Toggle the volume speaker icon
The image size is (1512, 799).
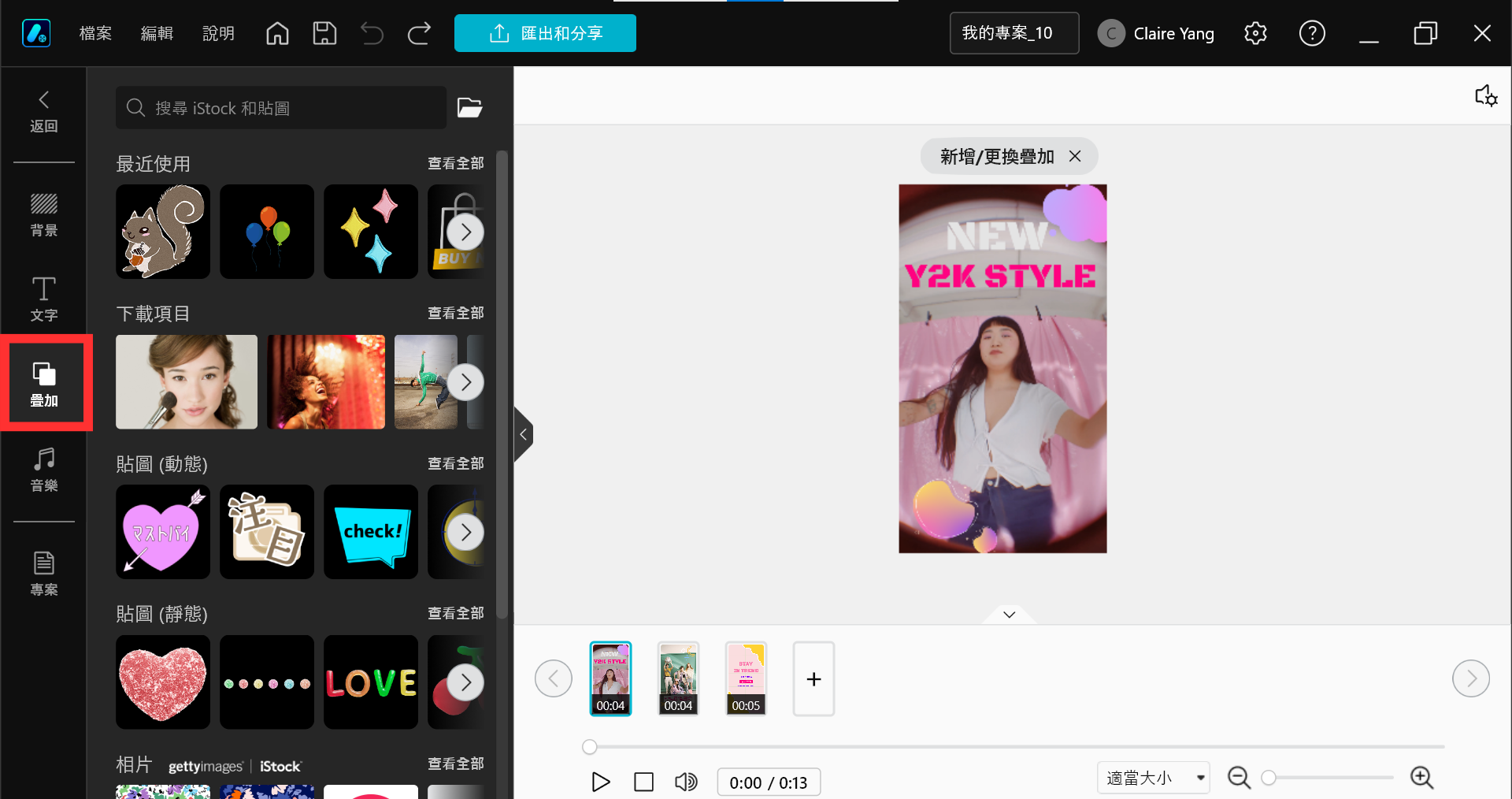click(x=686, y=782)
